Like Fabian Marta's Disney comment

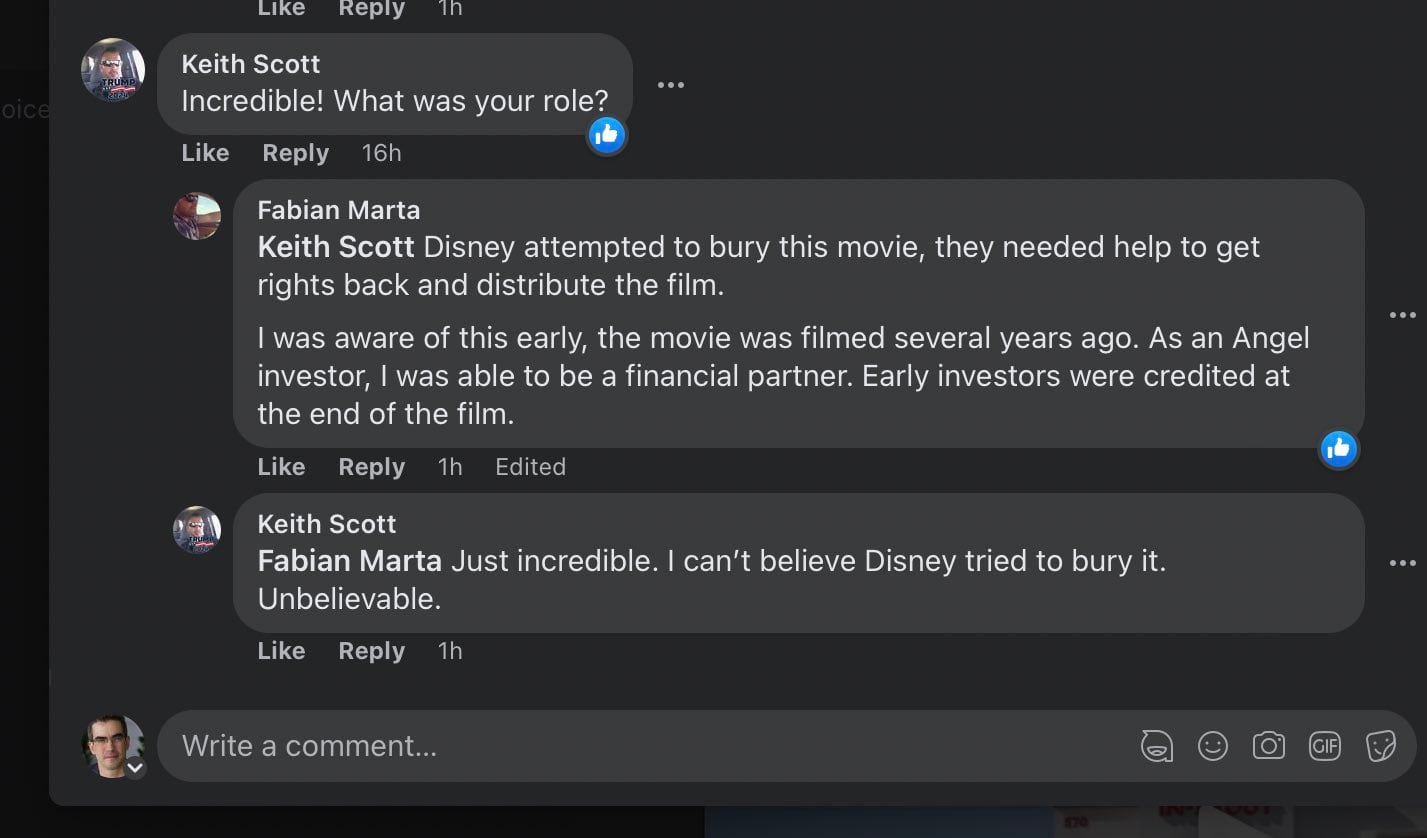point(281,467)
